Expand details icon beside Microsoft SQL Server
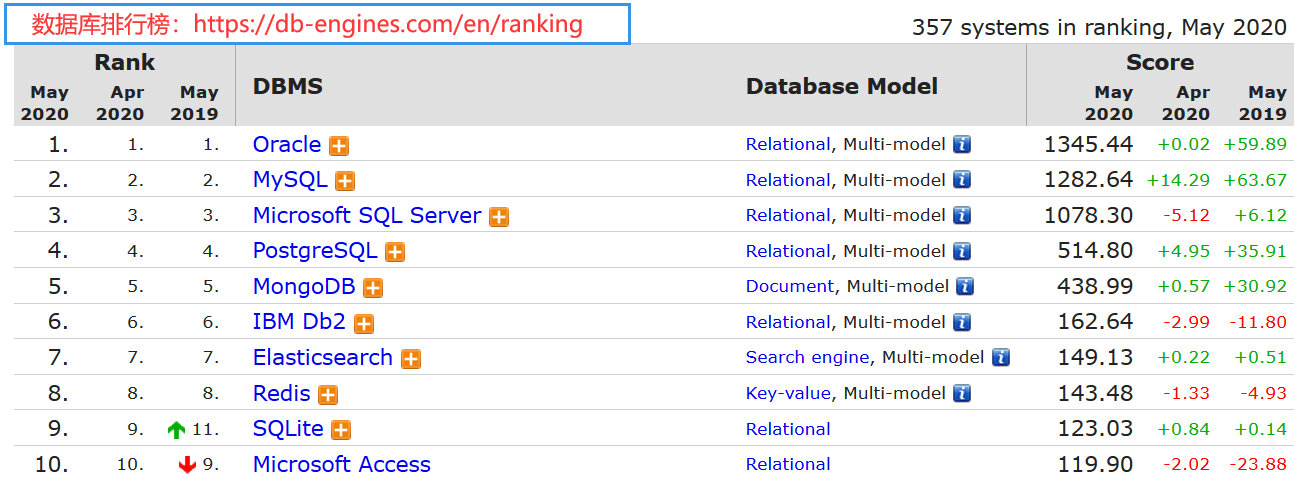1305x482 pixels. click(x=499, y=217)
